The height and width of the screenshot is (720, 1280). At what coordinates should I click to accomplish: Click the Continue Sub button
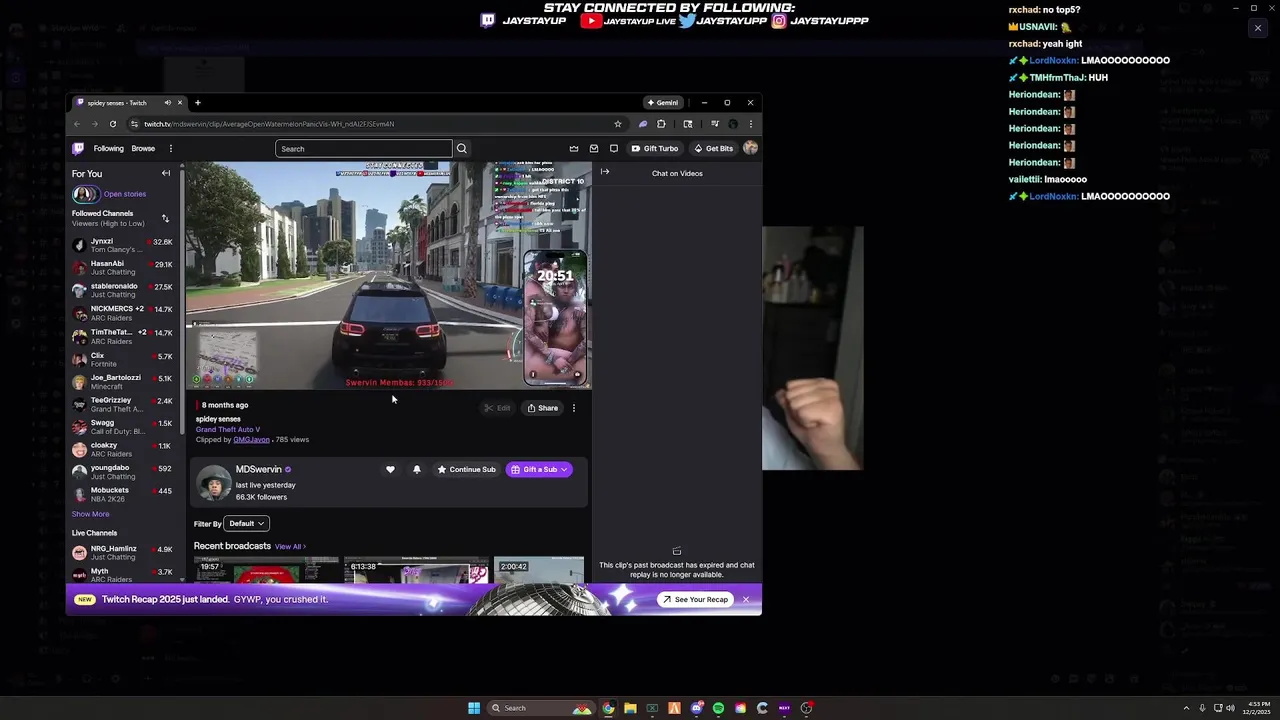point(466,469)
